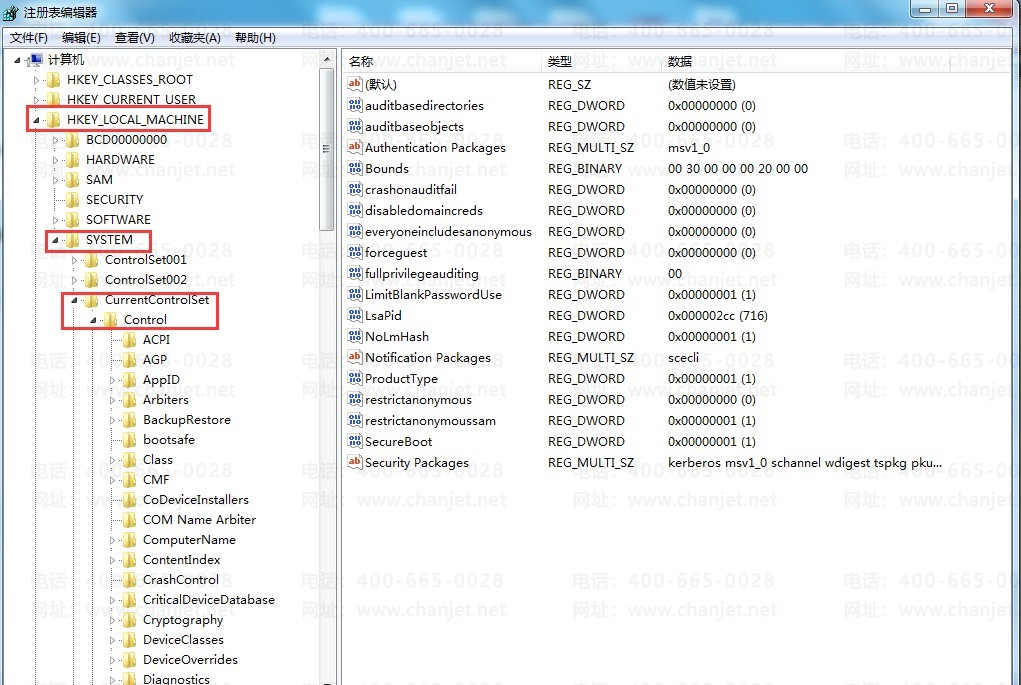This screenshot has width=1021, height=685.
Task: Click the ProductType value icon
Action: (354, 378)
